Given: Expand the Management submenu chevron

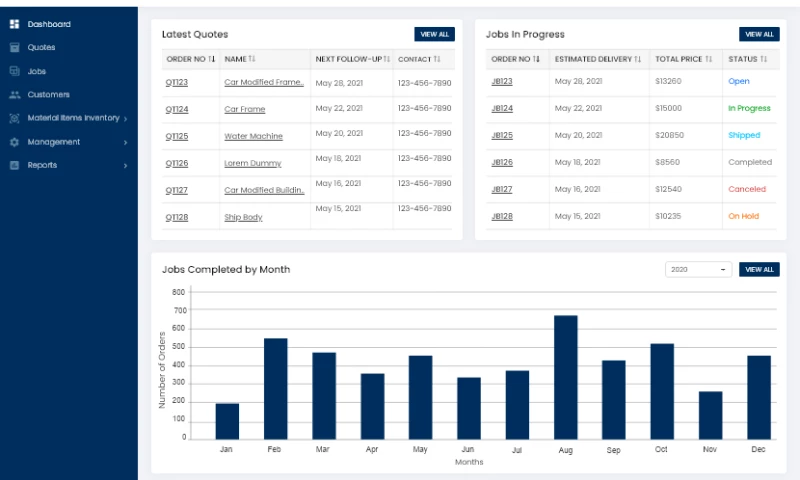Looking at the screenshot, I should 125,142.
